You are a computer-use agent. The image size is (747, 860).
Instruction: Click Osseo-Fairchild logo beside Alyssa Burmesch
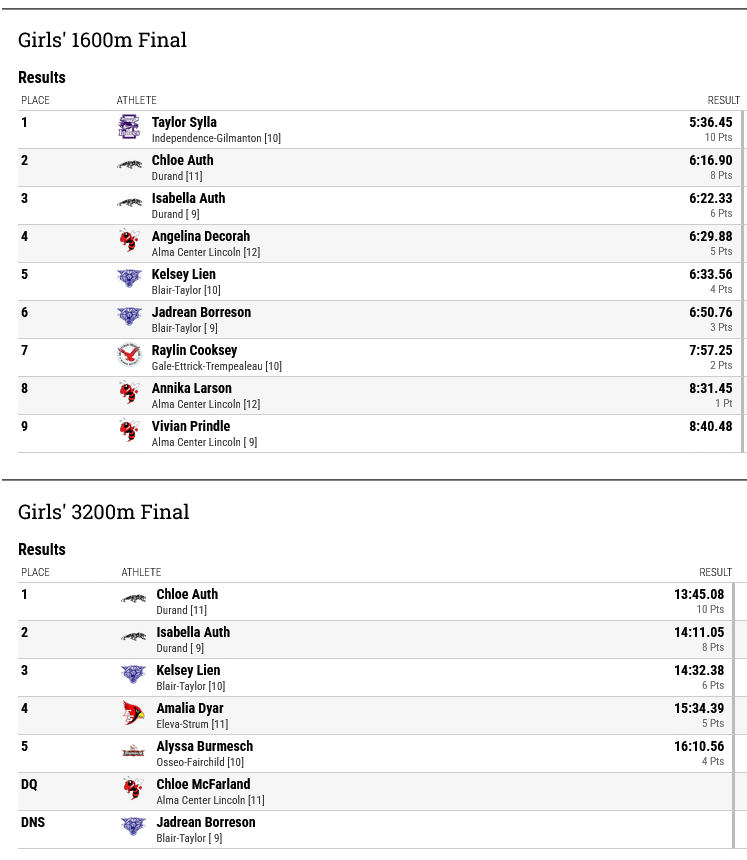click(133, 751)
